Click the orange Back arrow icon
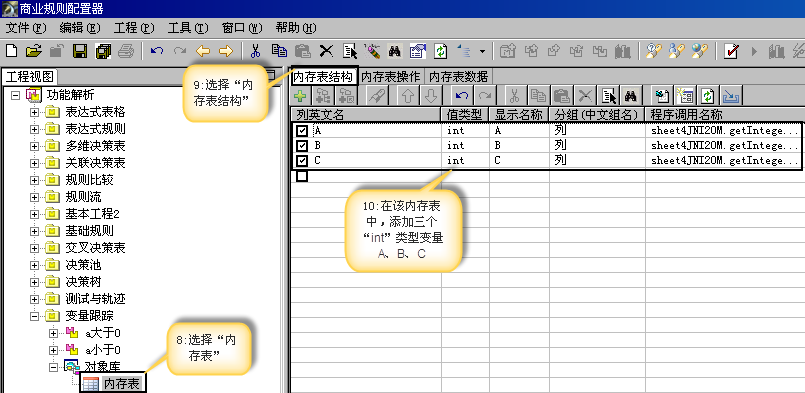805x393 pixels. 203,51
